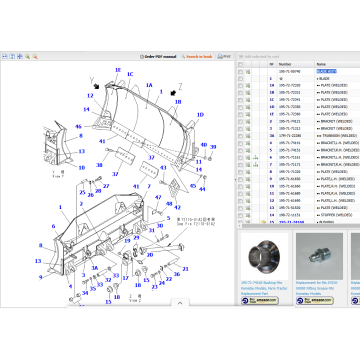Click callout 17 near the lower bracket

(126, 278)
